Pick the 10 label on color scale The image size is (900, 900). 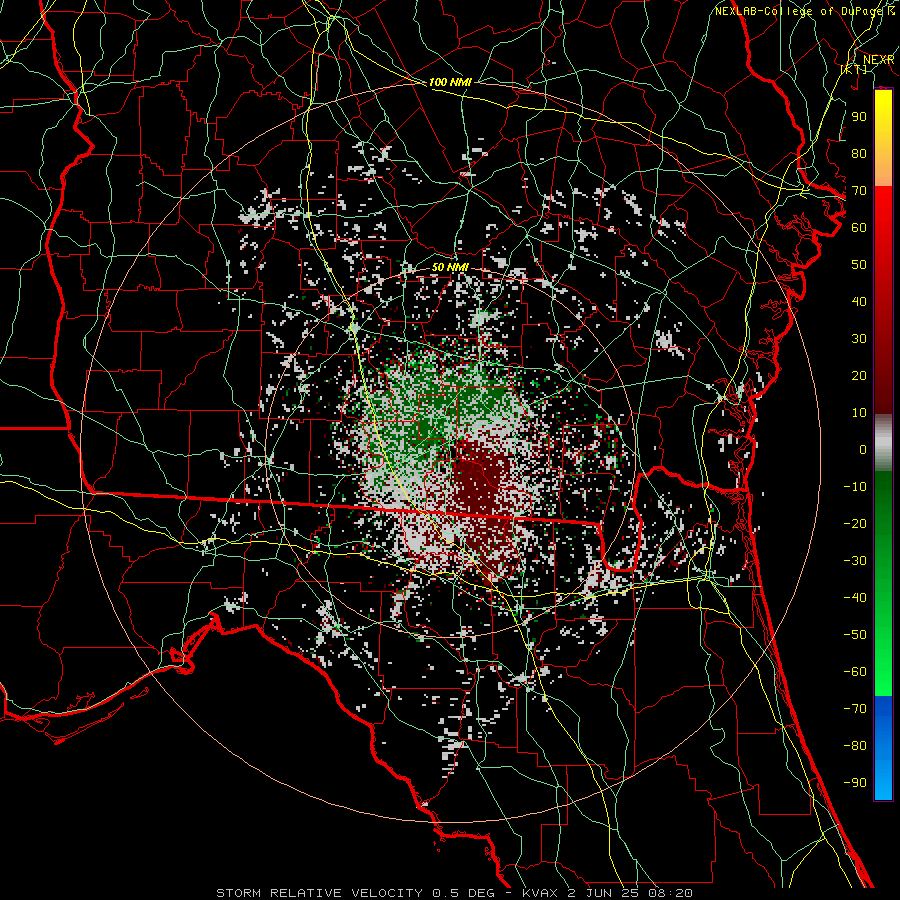[859, 413]
